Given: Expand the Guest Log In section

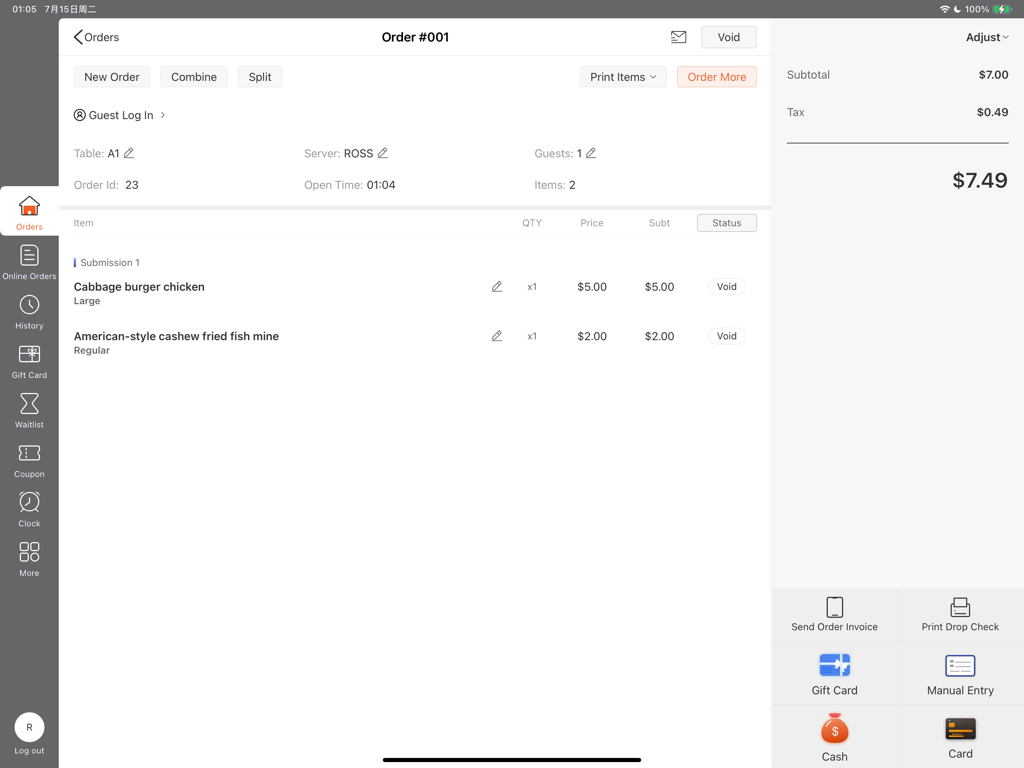Looking at the screenshot, I should click(119, 114).
